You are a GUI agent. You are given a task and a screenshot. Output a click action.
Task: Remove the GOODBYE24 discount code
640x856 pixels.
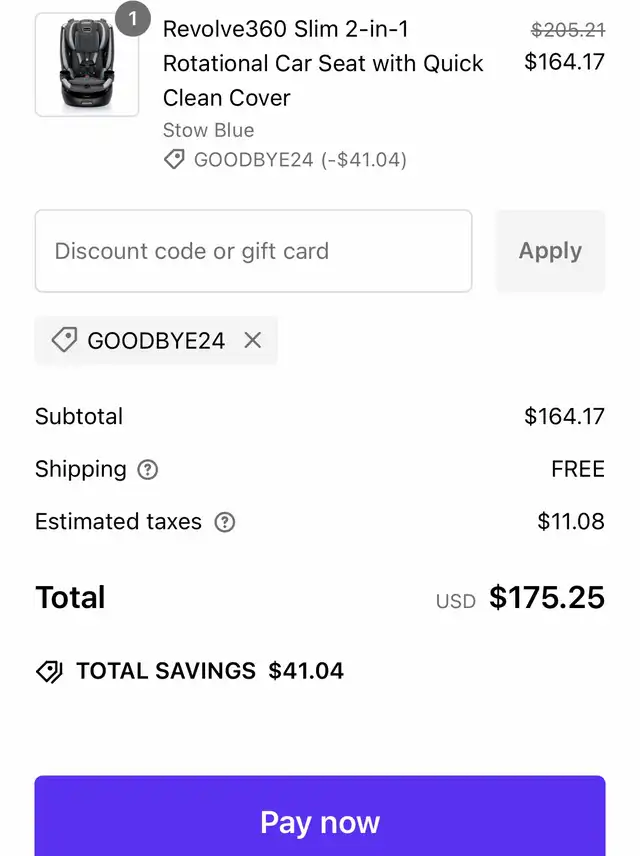pyautogui.click(x=253, y=340)
